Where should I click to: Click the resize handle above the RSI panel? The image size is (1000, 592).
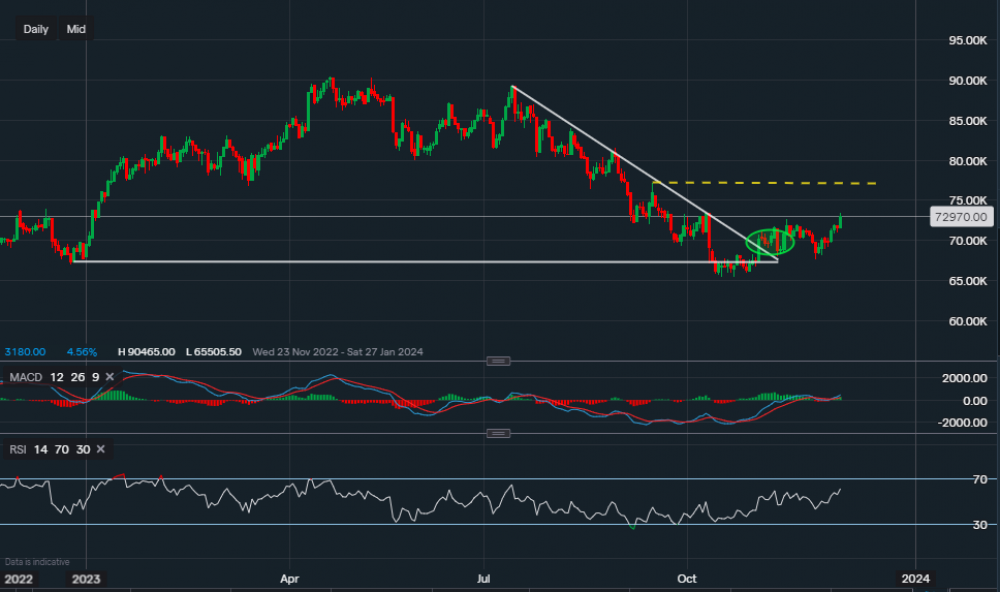click(x=498, y=433)
